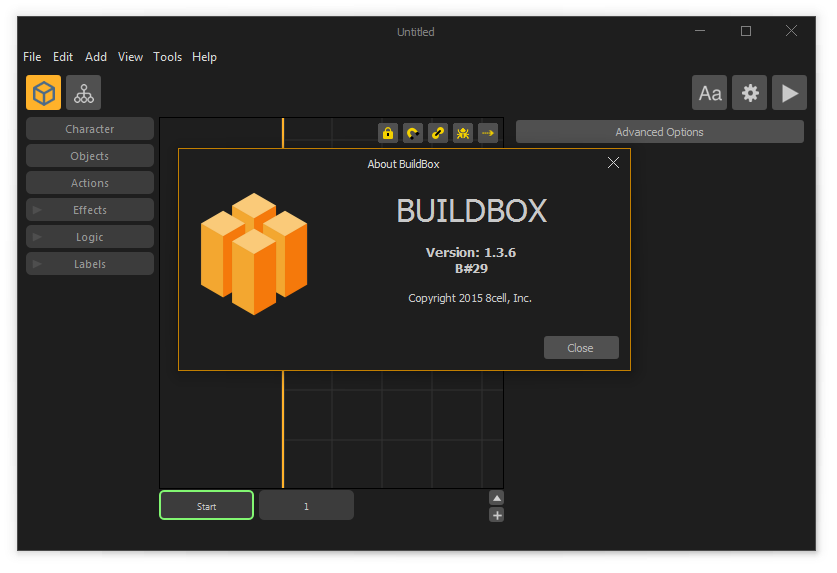Click the Close button in About dialog
The image size is (837, 573).
coord(581,348)
